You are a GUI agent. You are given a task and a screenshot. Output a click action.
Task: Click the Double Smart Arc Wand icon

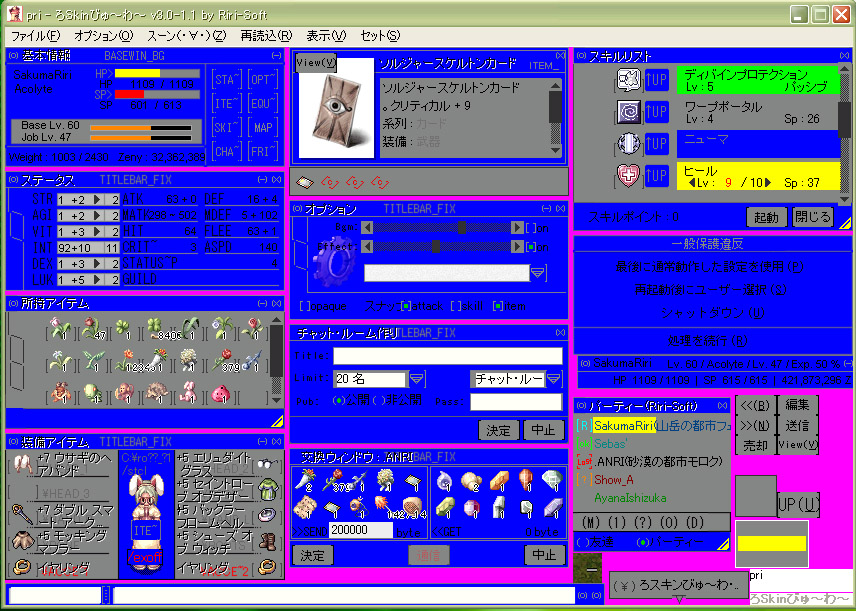[x=21, y=514]
